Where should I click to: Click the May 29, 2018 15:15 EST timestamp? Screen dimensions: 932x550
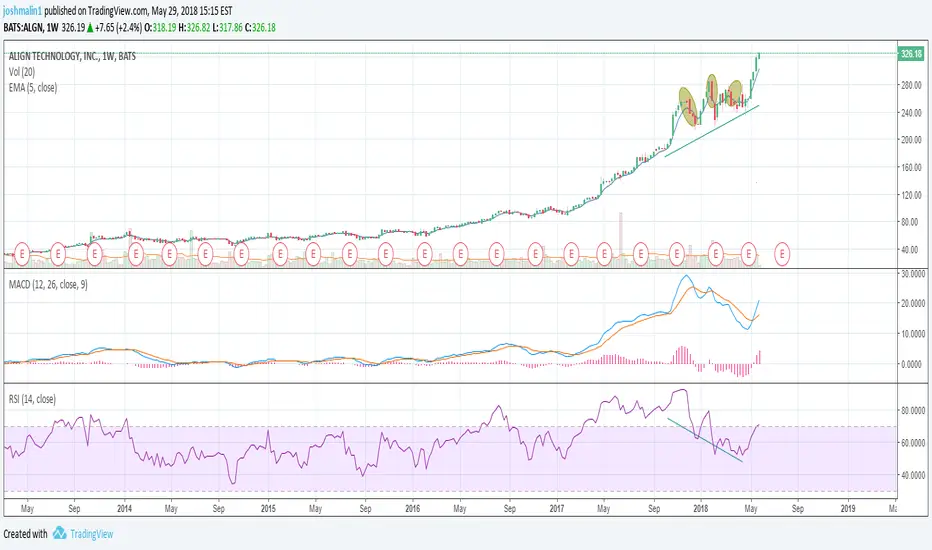coord(191,11)
